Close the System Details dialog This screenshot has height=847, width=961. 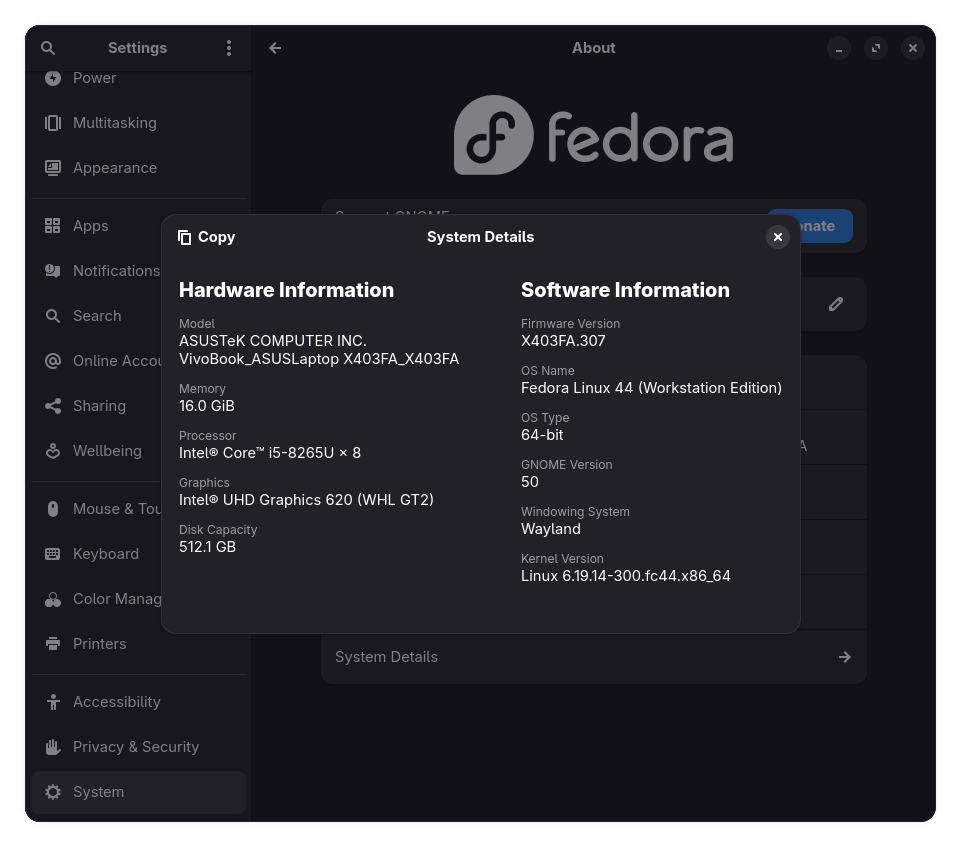click(x=777, y=237)
